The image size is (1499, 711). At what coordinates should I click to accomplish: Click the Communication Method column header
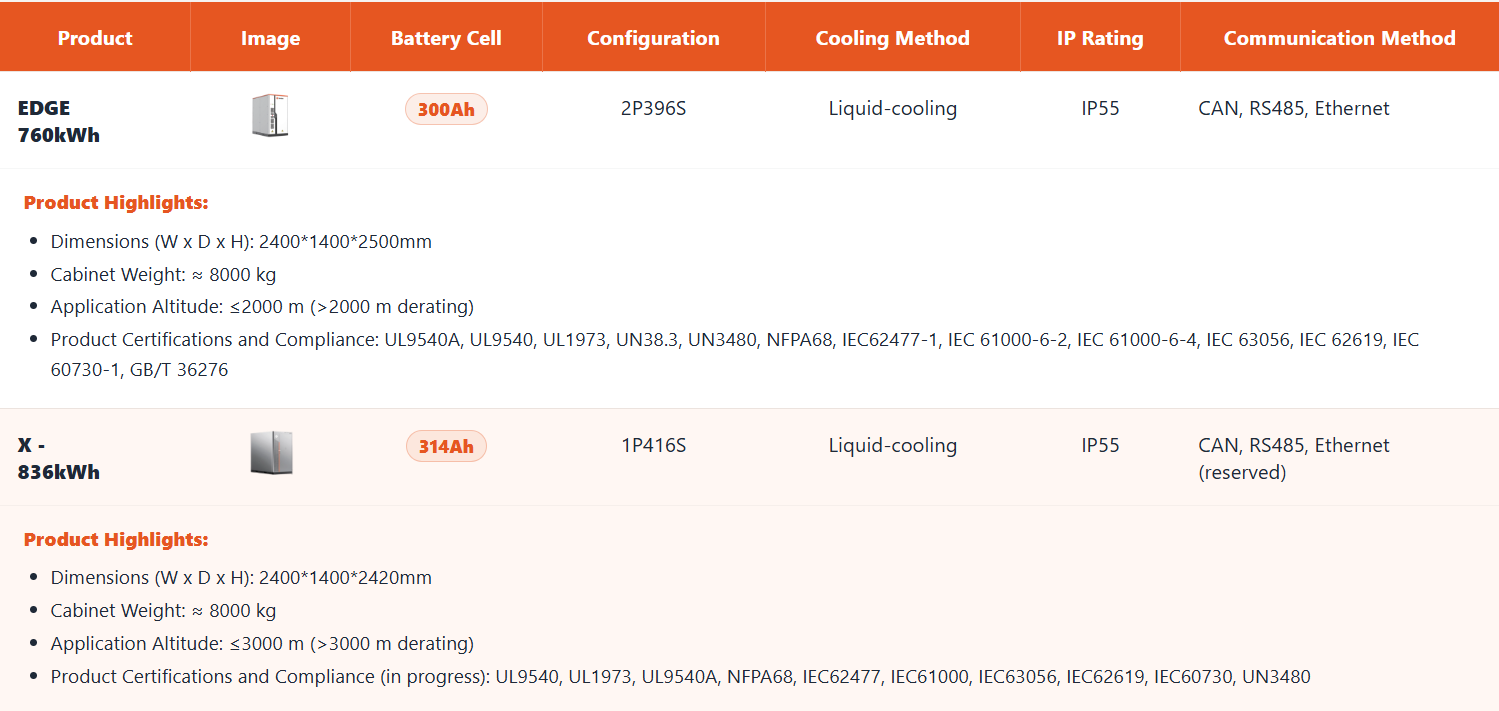pos(1339,38)
